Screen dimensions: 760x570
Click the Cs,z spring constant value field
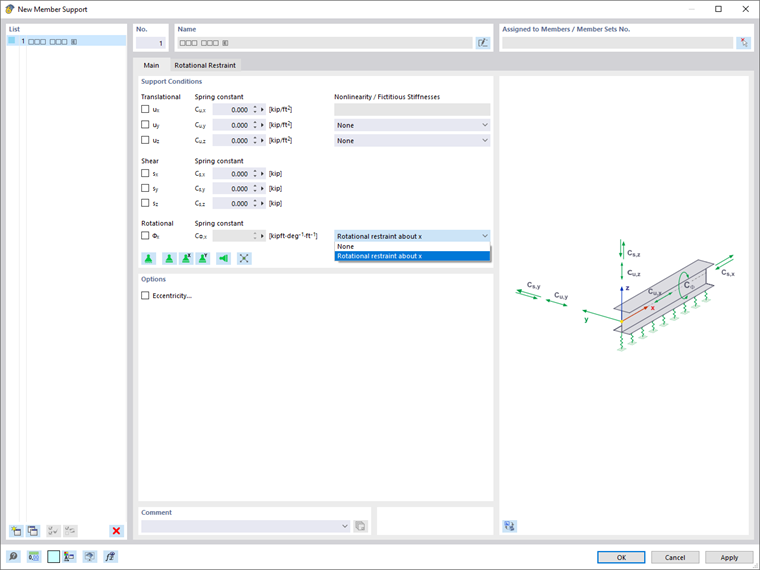tap(232, 204)
